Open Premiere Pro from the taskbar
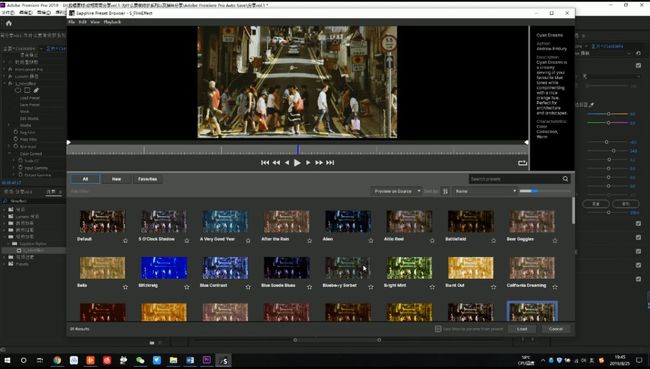Screen dimensions: 650x369 [x=206, y=360]
